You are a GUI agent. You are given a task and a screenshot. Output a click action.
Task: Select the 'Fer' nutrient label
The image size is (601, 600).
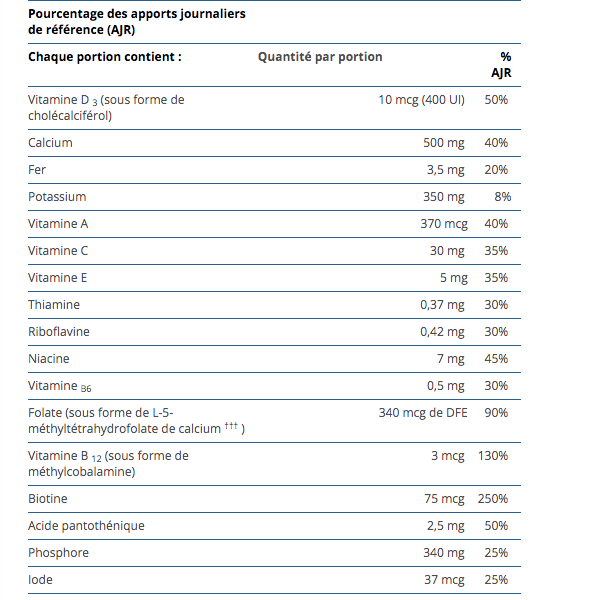click(x=37, y=170)
